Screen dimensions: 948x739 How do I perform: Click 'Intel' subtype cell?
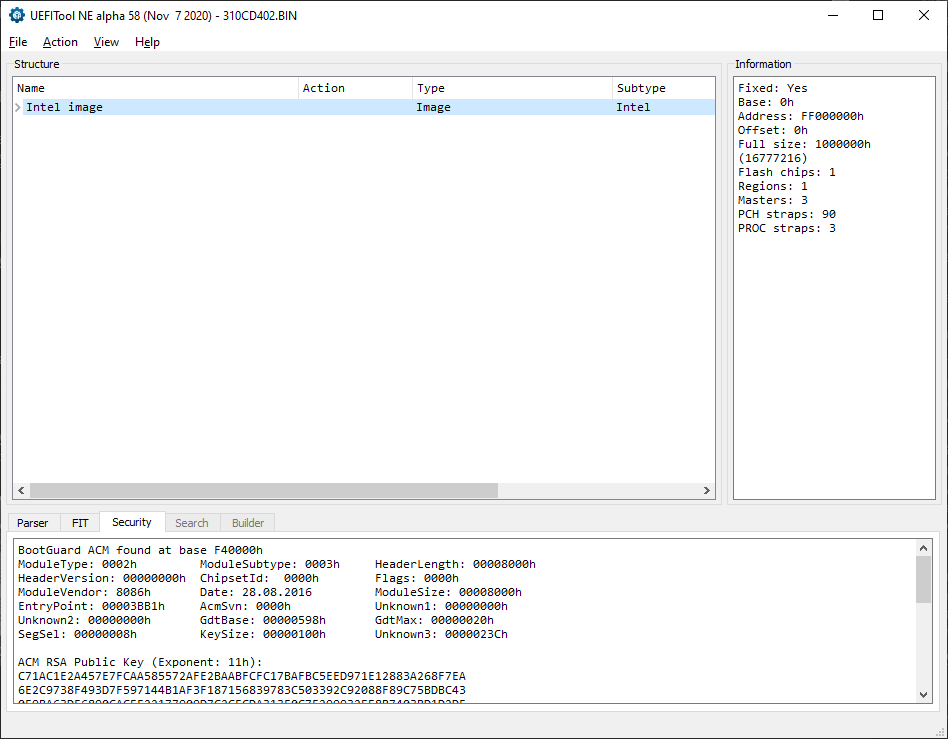click(x=633, y=107)
